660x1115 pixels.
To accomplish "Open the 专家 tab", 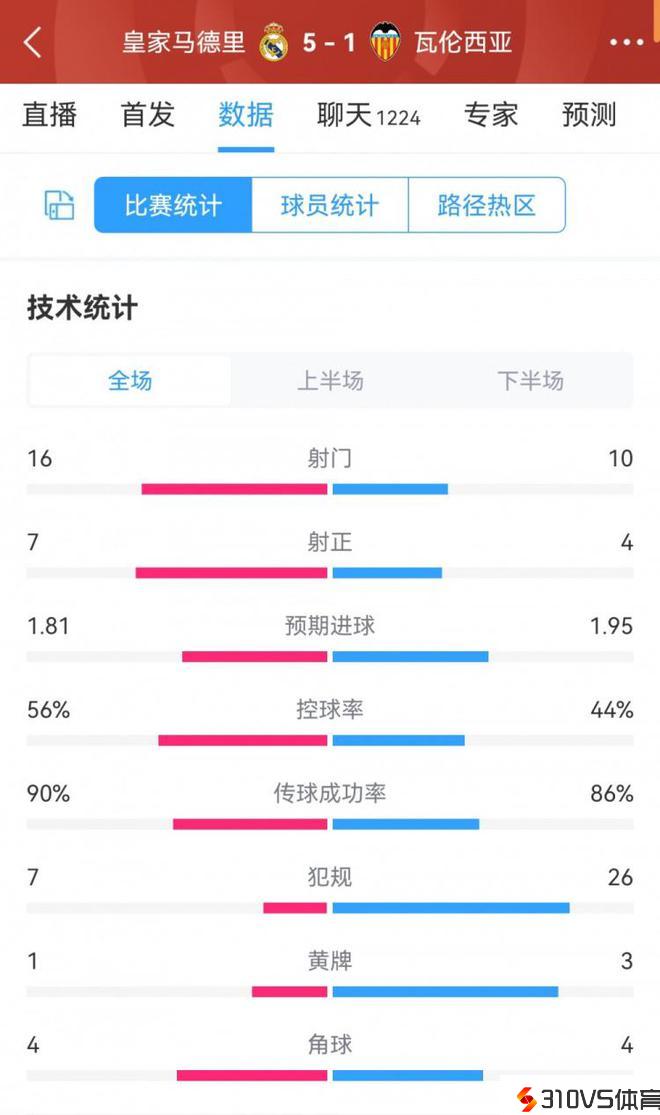I will click(491, 115).
